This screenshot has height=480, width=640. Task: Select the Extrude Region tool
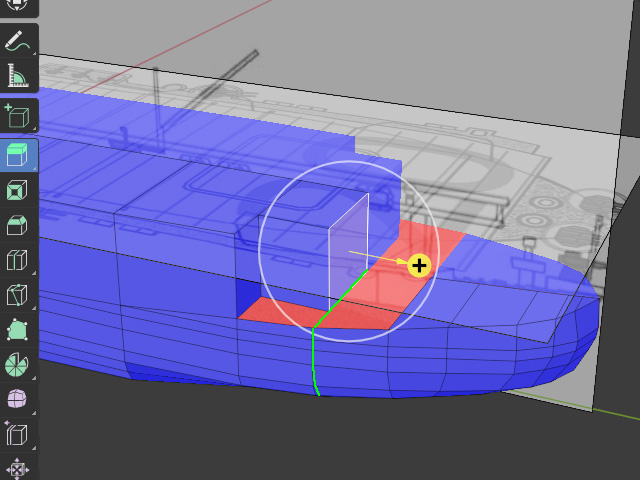[18, 155]
